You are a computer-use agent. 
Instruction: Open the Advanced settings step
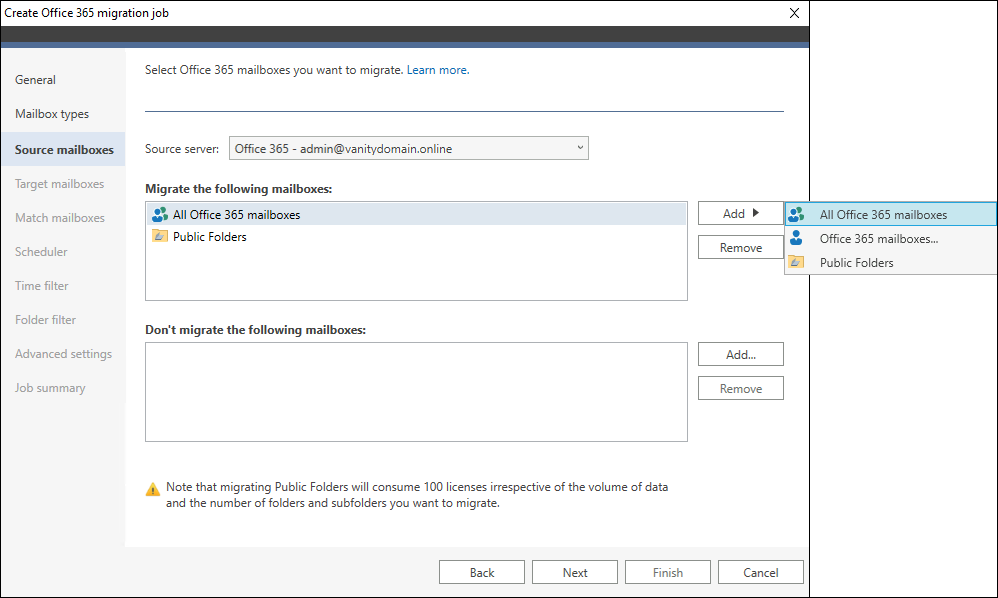tap(64, 354)
